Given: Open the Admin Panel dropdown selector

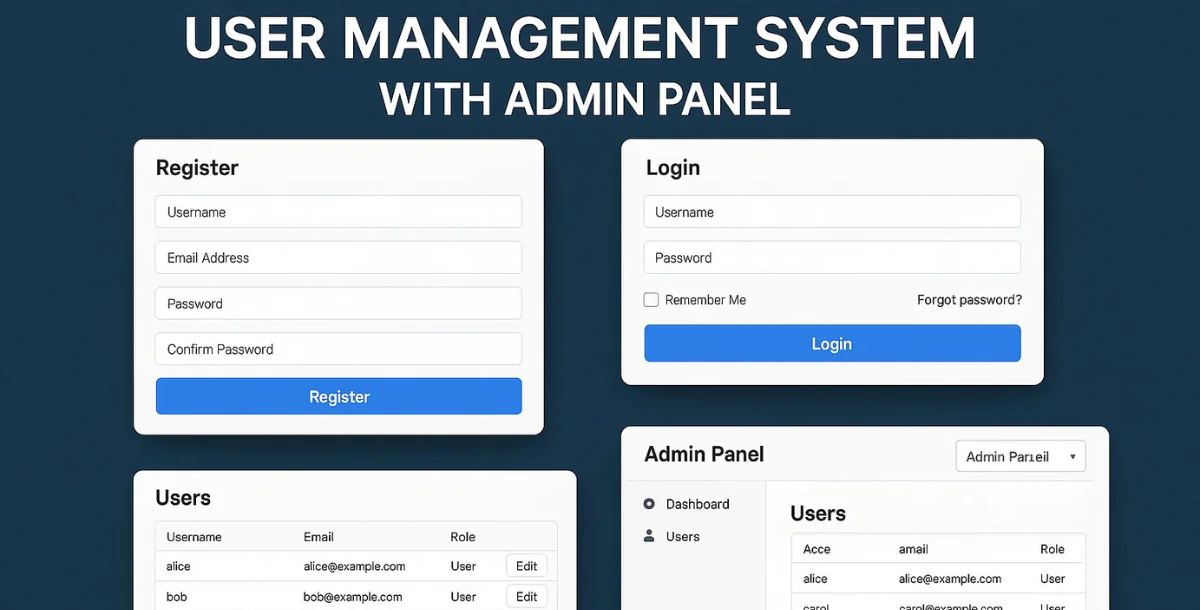Looking at the screenshot, I should point(1020,456).
